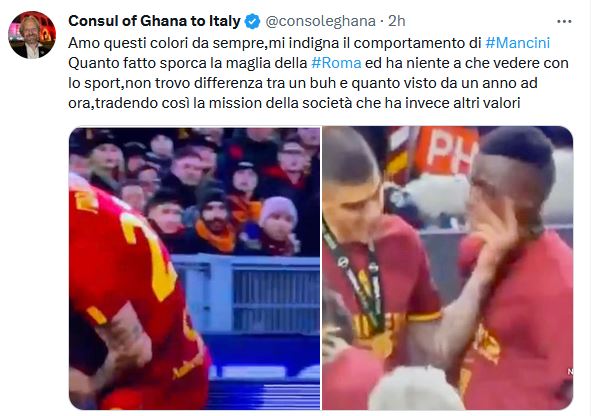Open the tweet's three-dot more menu

point(564,21)
